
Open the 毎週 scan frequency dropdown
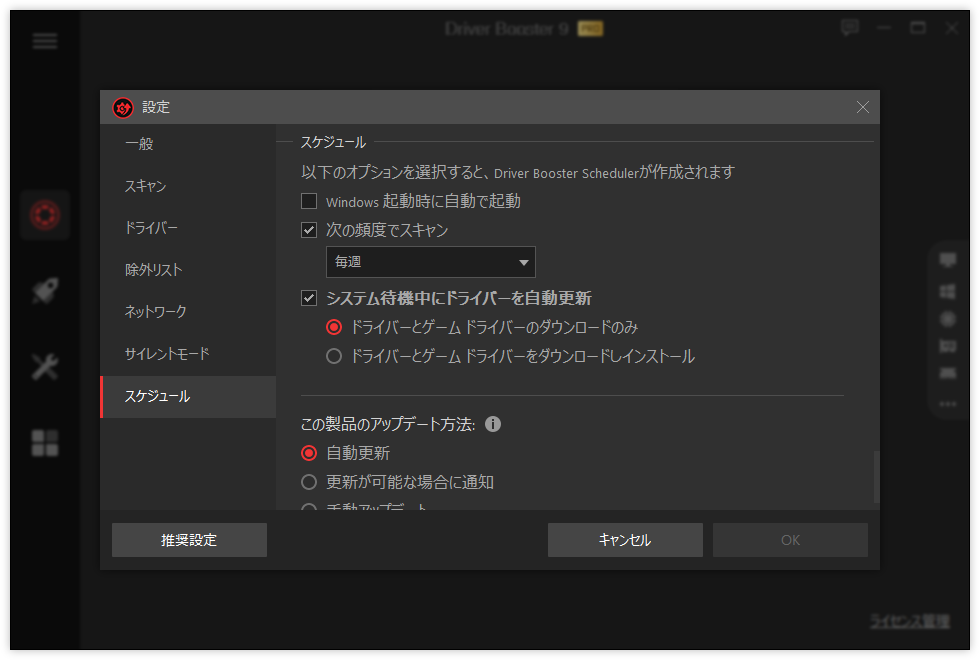pyautogui.click(x=431, y=262)
